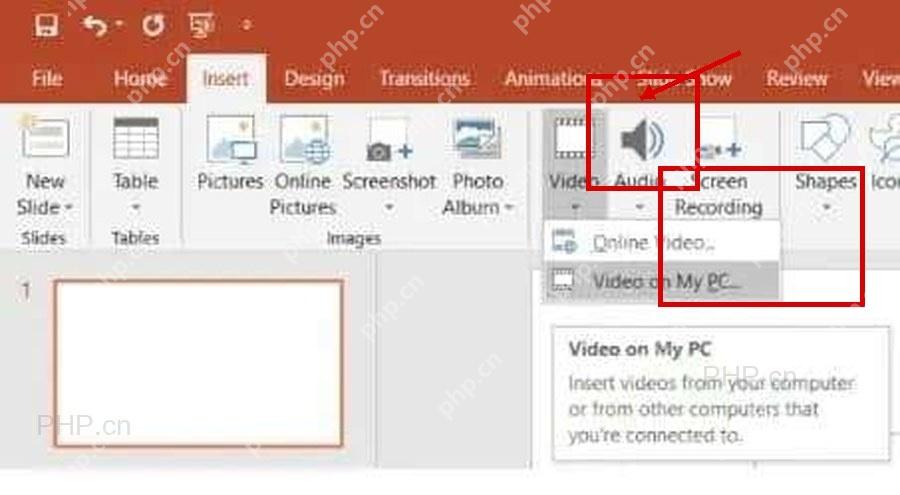
Task: Switch to the Transitions tab
Action: pos(425,78)
